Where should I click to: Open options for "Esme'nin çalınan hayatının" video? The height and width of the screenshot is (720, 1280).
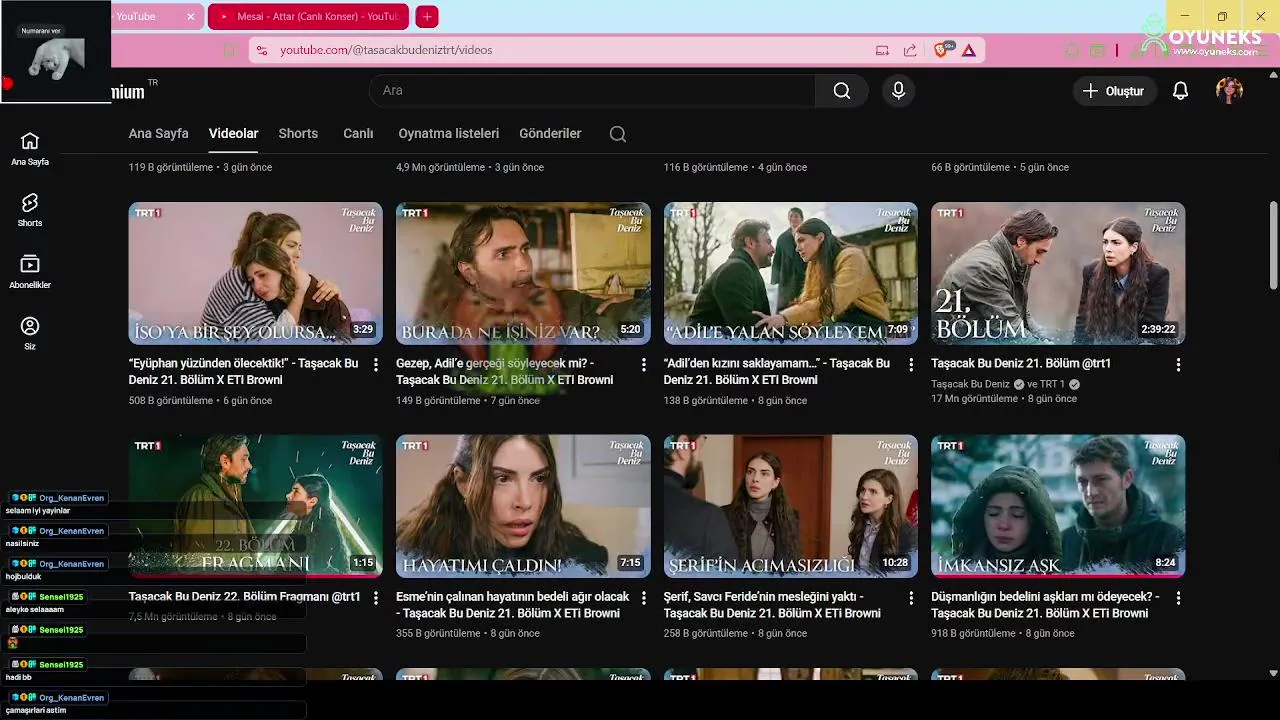tap(643, 598)
